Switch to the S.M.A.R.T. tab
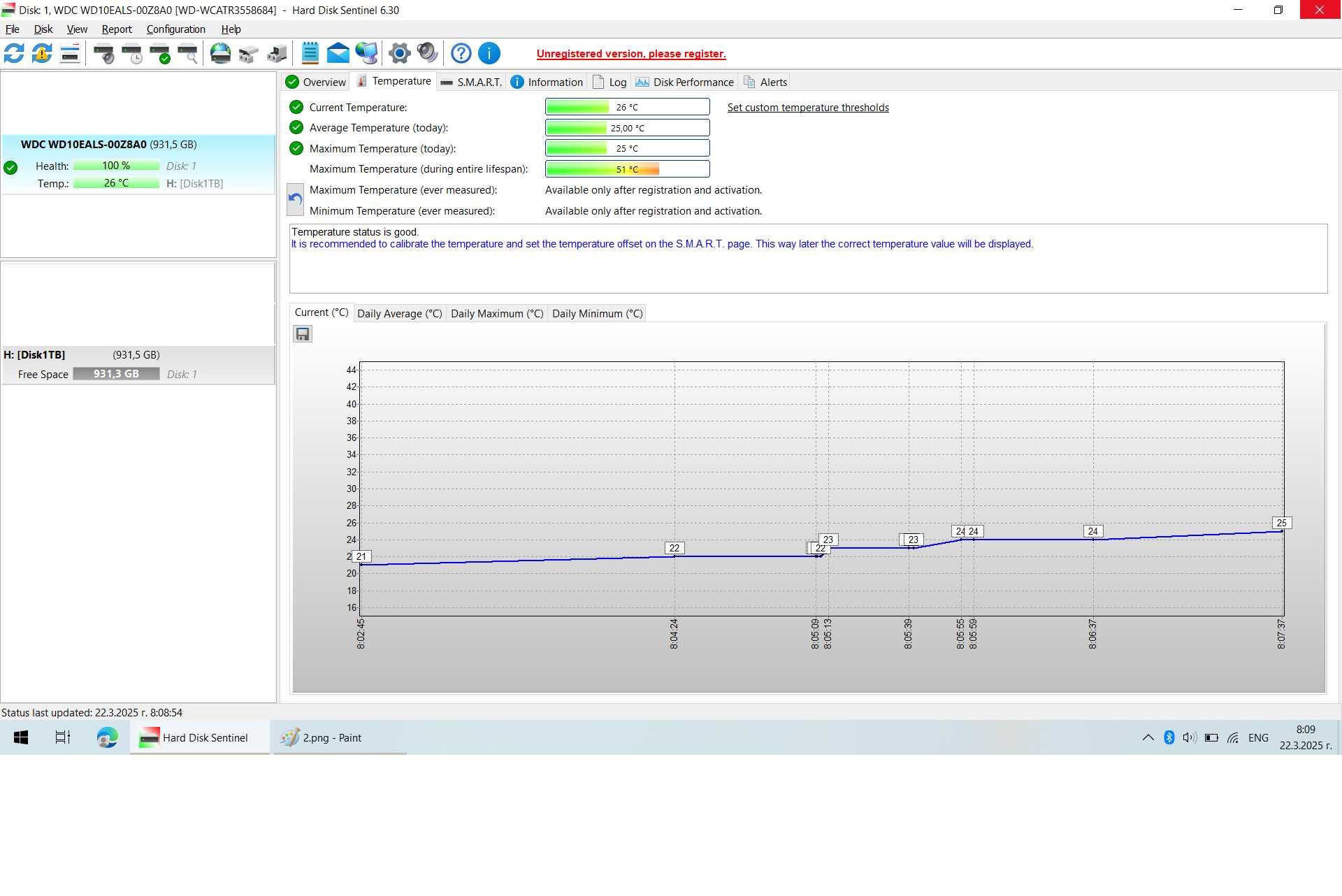1342x896 pixels. [472, 82]
